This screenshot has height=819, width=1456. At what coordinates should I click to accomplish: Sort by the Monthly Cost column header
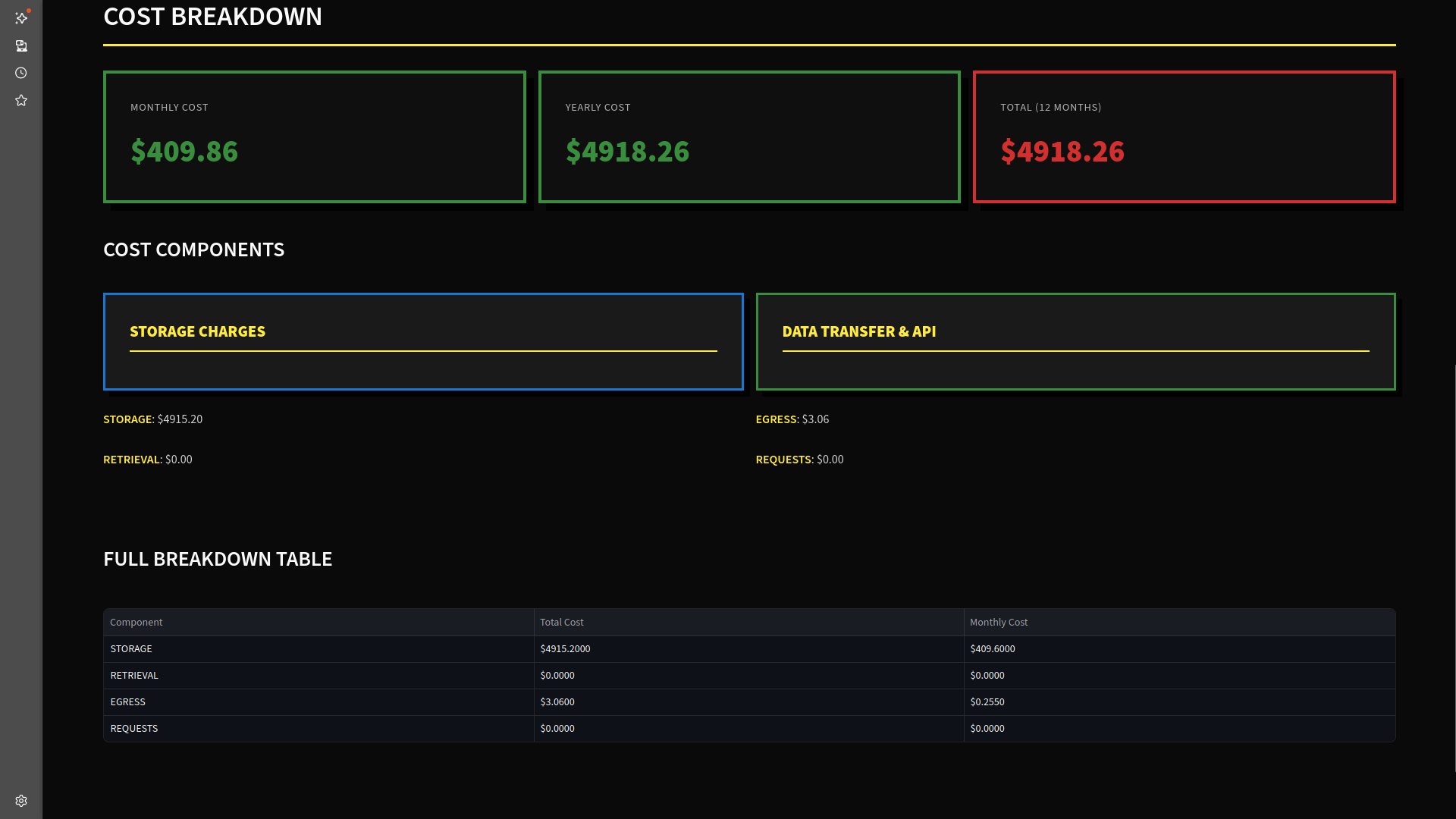pyautogui.click(x=999, y=622)
